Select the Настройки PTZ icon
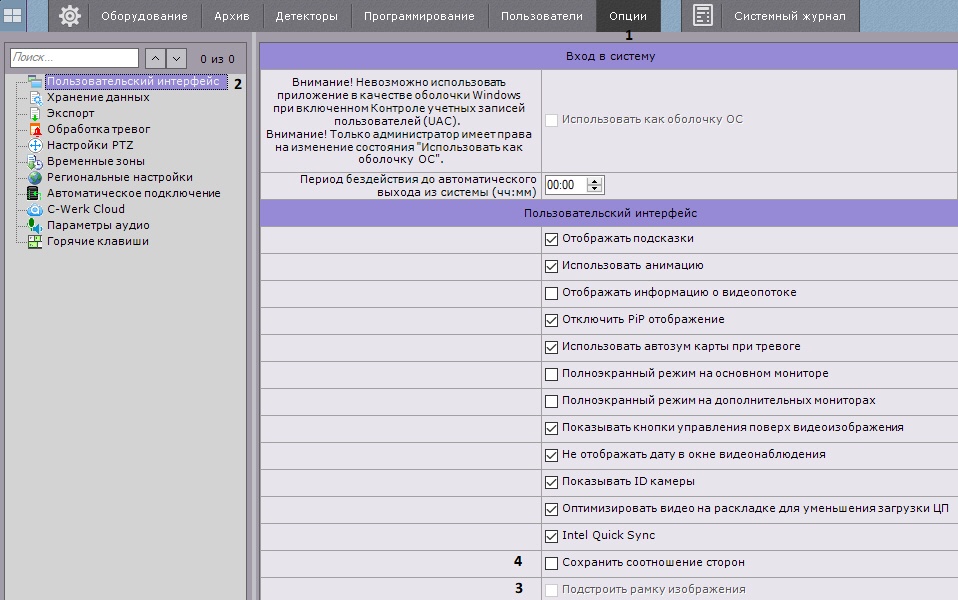This screenshot has width=958, height=600. click(35, 146)
